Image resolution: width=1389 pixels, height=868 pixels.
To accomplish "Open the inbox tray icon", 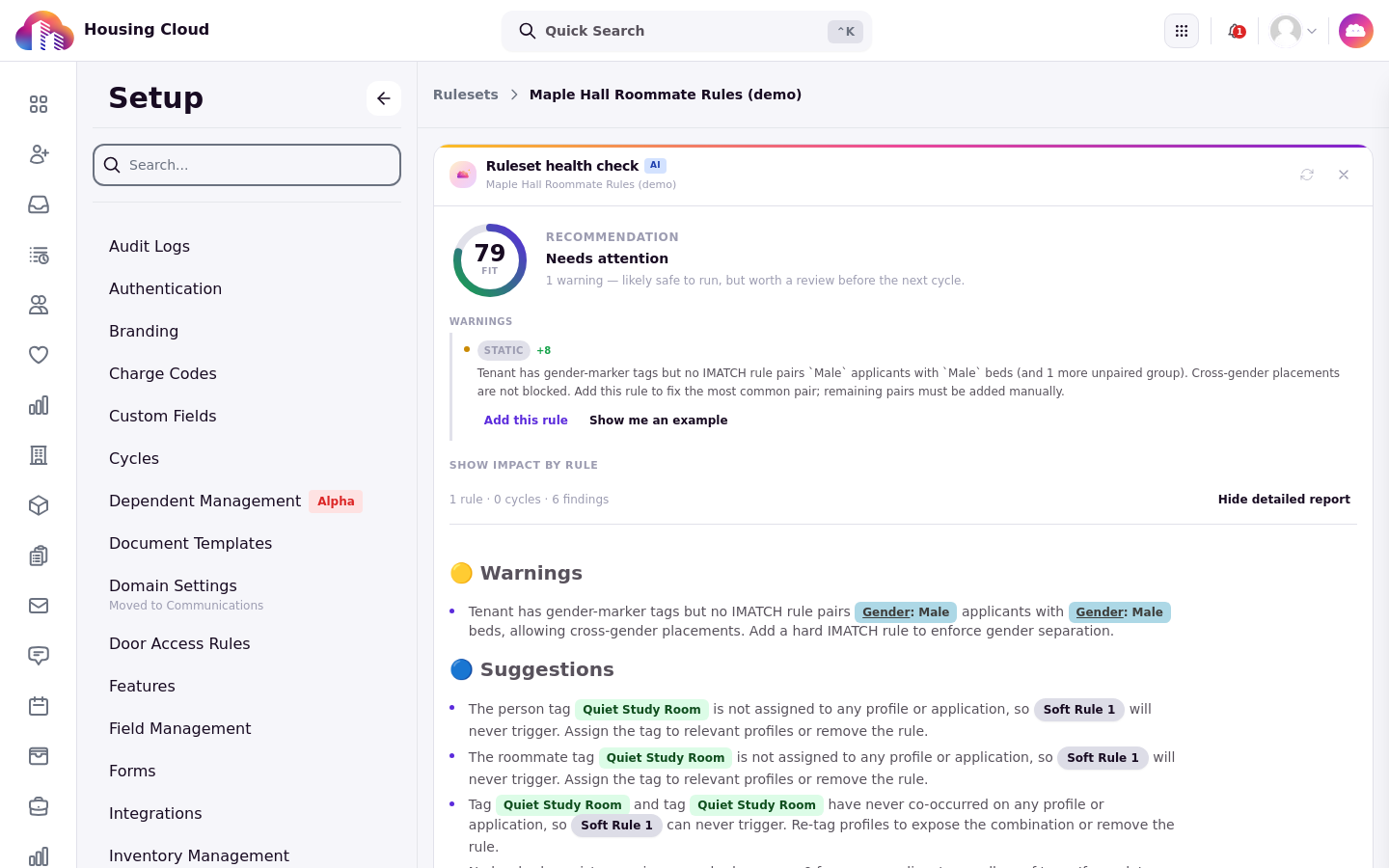I will point(39,204).
